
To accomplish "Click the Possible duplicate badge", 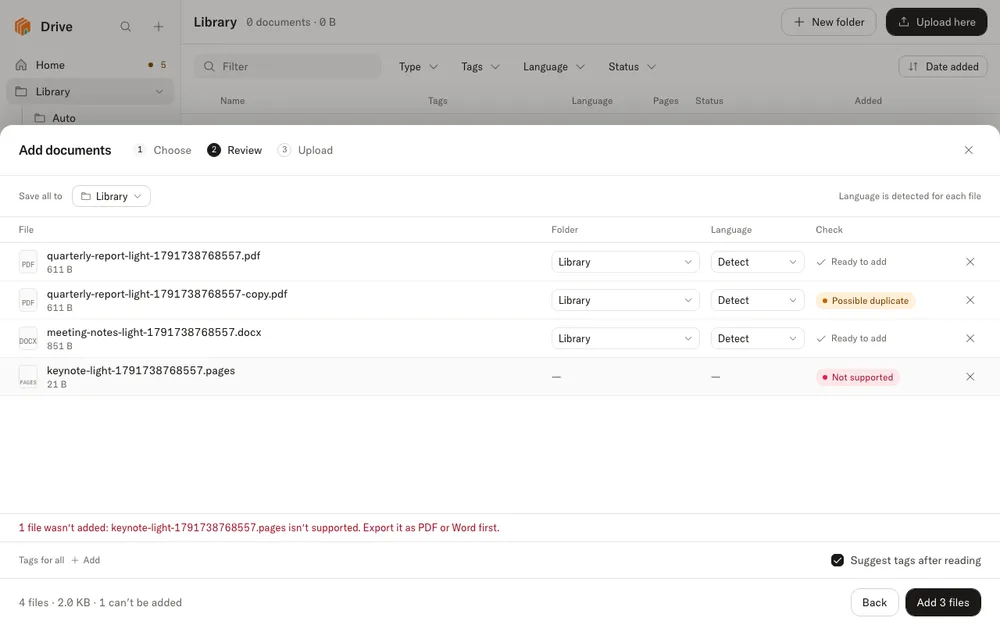I will pyautogui.click(x=865, y=300).
